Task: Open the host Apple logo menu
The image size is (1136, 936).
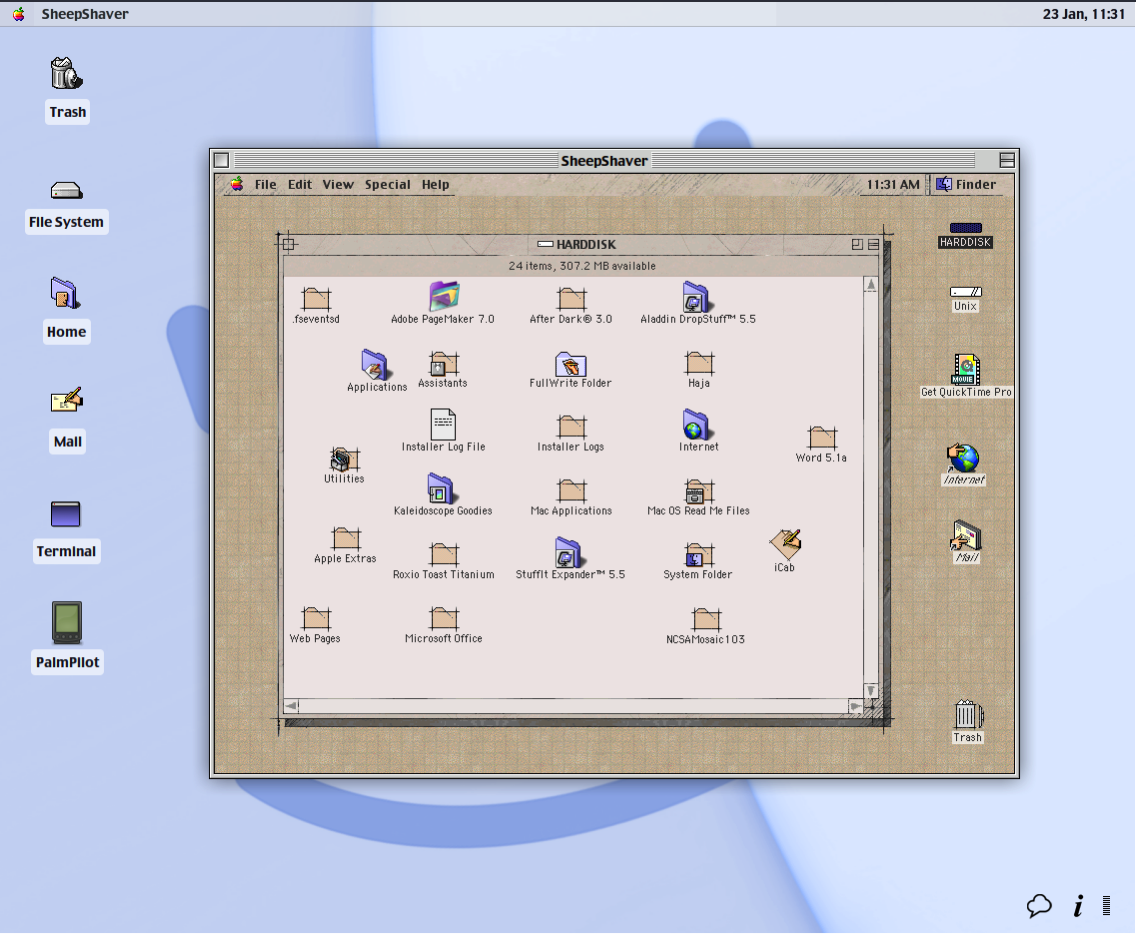Action: click(18, 14)
